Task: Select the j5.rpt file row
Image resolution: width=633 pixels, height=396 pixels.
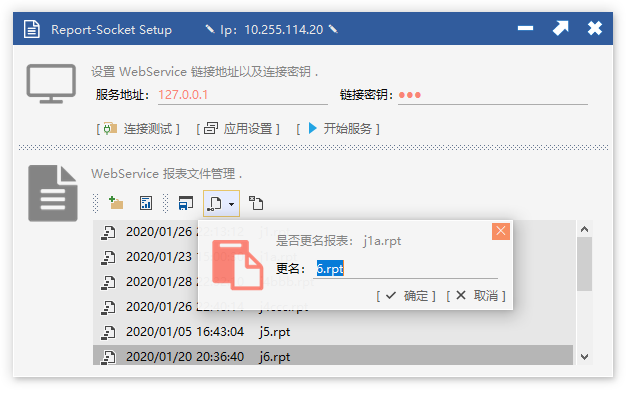Action: (333, 332)
